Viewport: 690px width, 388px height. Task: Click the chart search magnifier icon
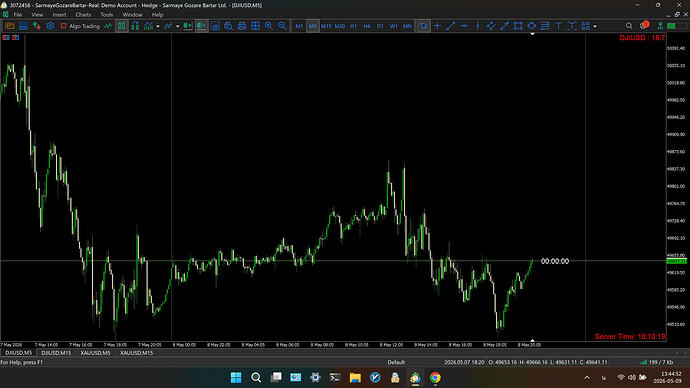point(228,26)
